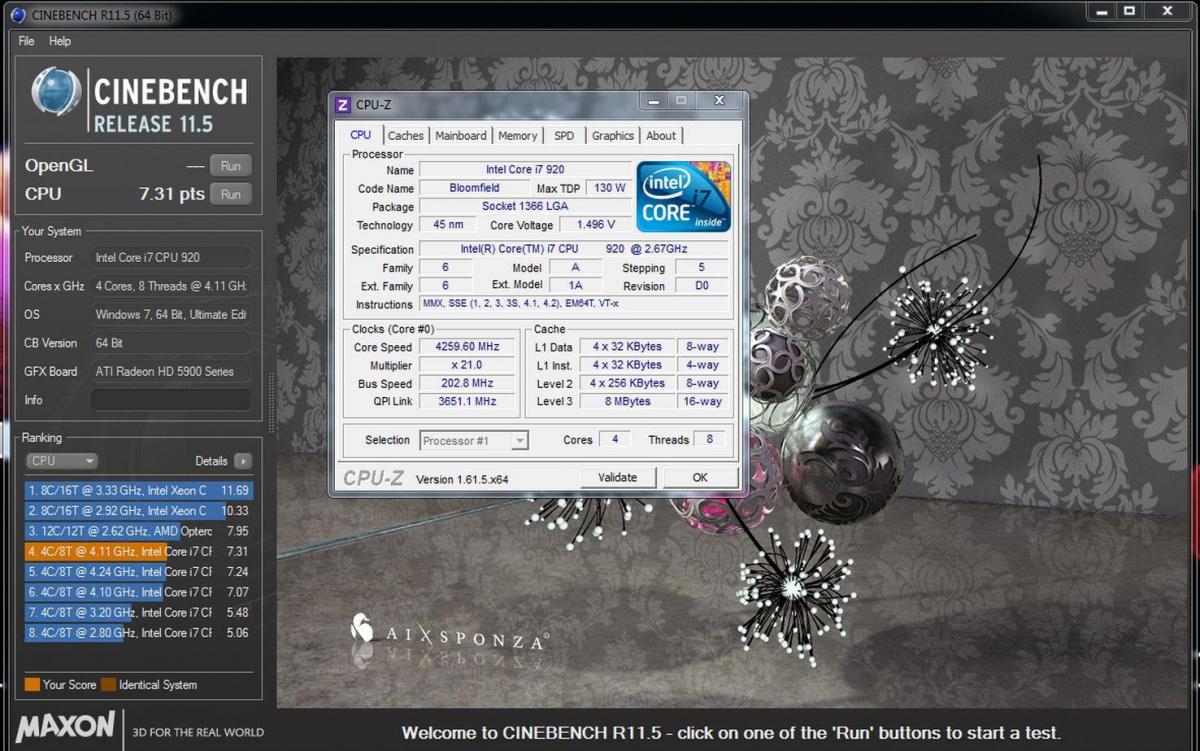The width and height of the screenshot is (1200, 751).
Task: Click the Details arrow button in Ranking
Action: point(243,461)
